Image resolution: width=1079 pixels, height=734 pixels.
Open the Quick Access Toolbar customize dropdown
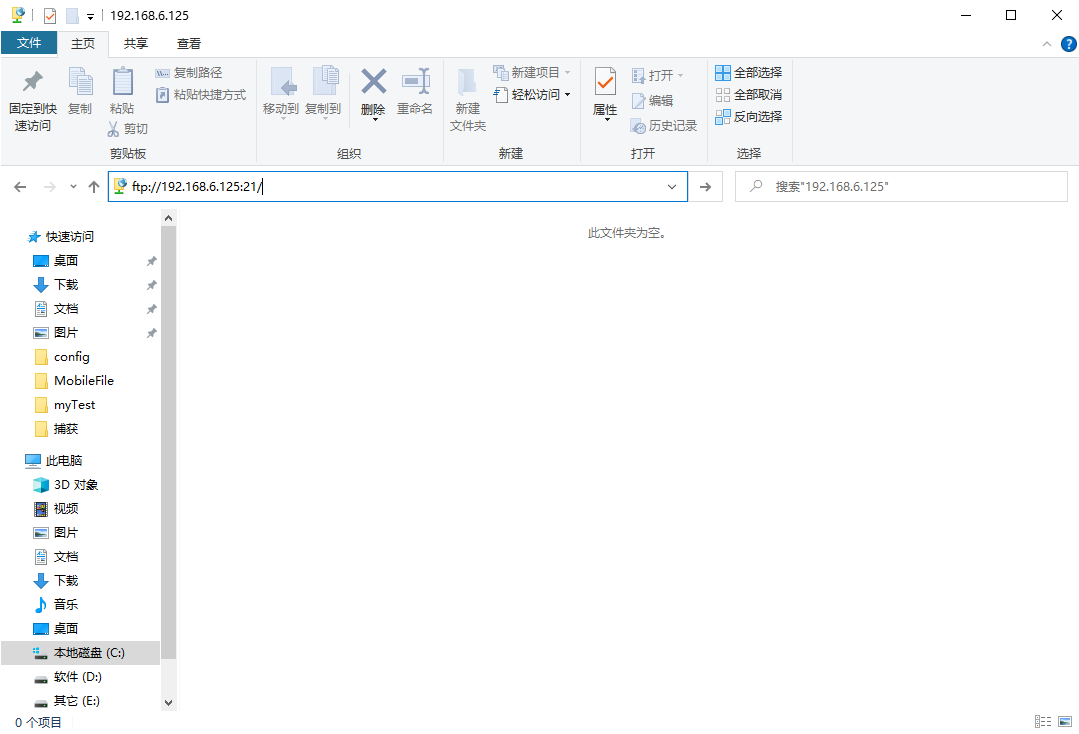coord(90,17)
